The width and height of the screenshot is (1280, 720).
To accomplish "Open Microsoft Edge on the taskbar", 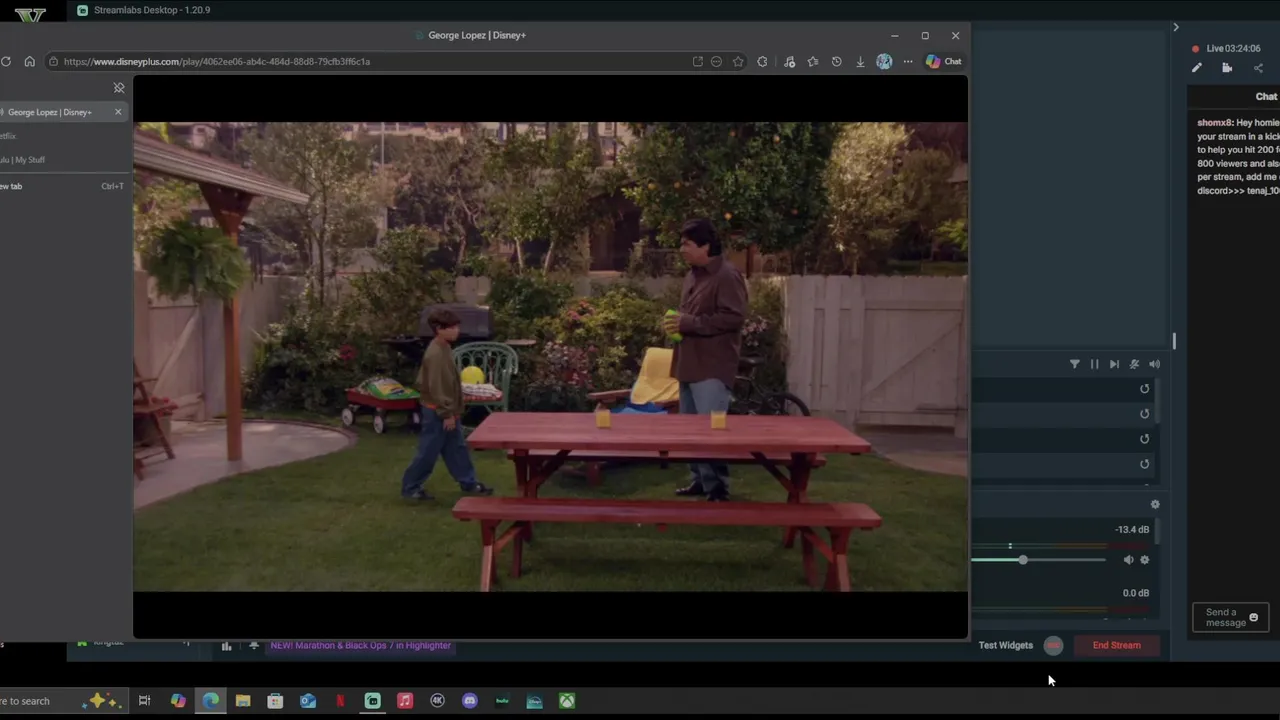I will [211, 701].
